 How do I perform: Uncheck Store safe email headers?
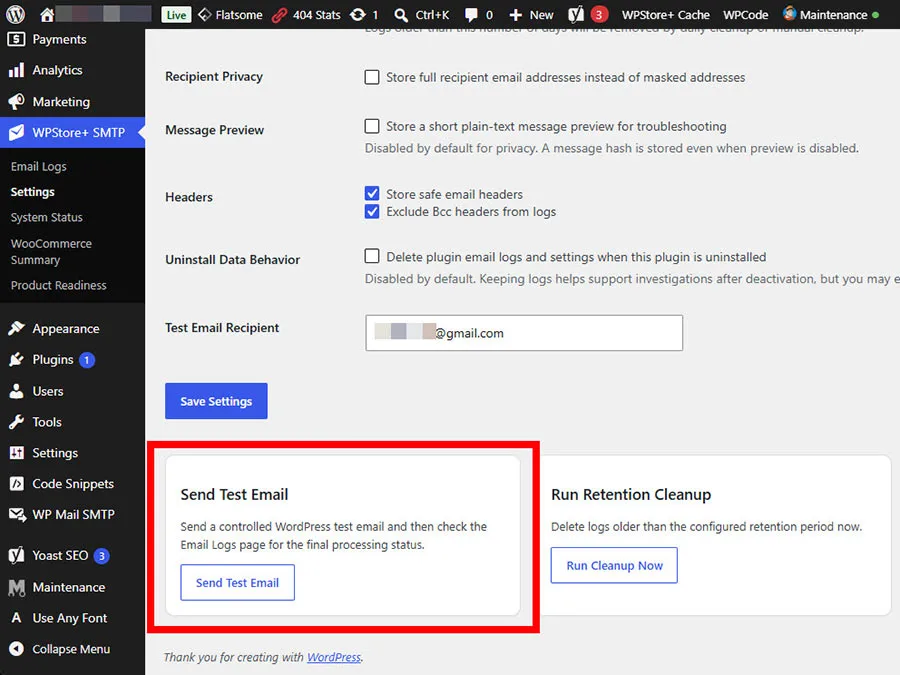click(372, 193)
